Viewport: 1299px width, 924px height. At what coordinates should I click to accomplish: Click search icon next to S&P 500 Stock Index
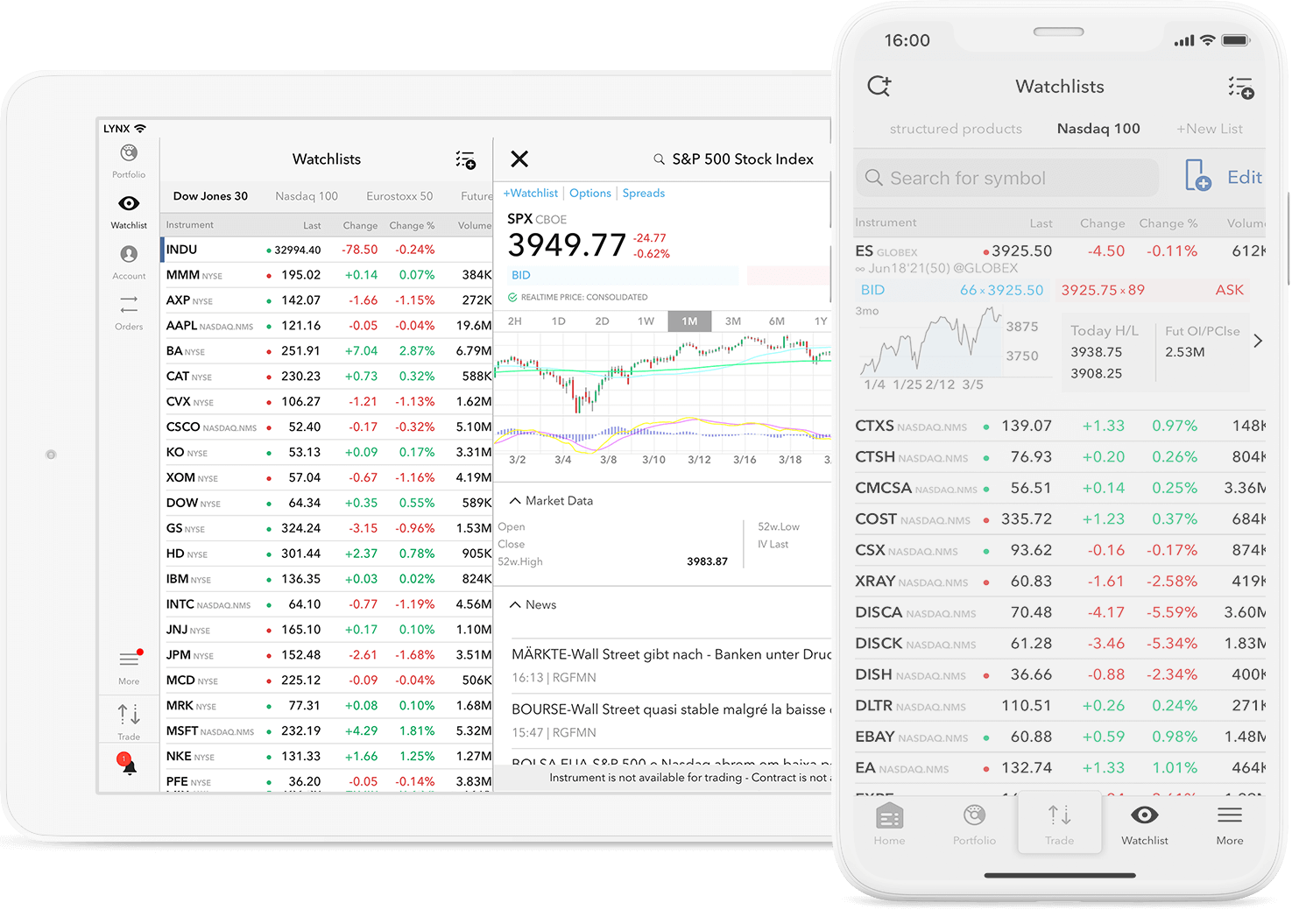click(659, 159)
